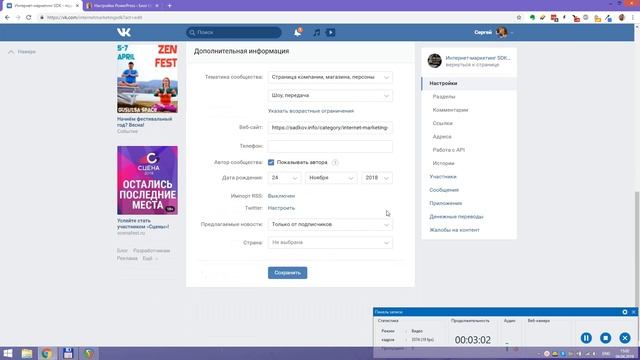Bookmark page with star icon
This screenshot has width=640, height=360.
point(519,18)
